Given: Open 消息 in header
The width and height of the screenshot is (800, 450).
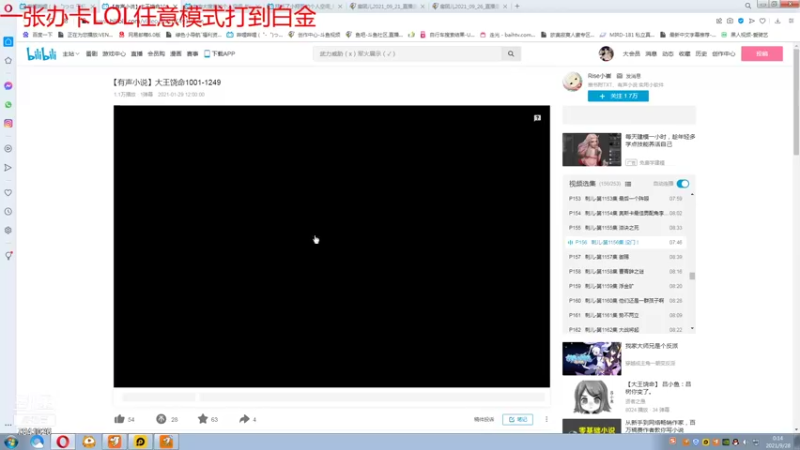Looking at the screenshot, I should (651, 54).
